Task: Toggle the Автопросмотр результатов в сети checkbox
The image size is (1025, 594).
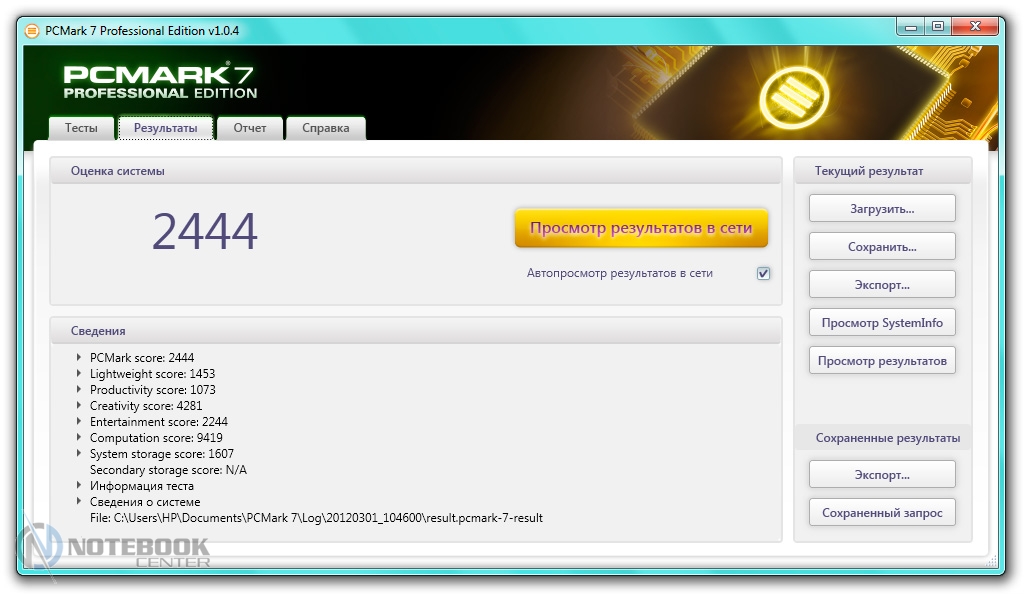Action: coord(764,273)
